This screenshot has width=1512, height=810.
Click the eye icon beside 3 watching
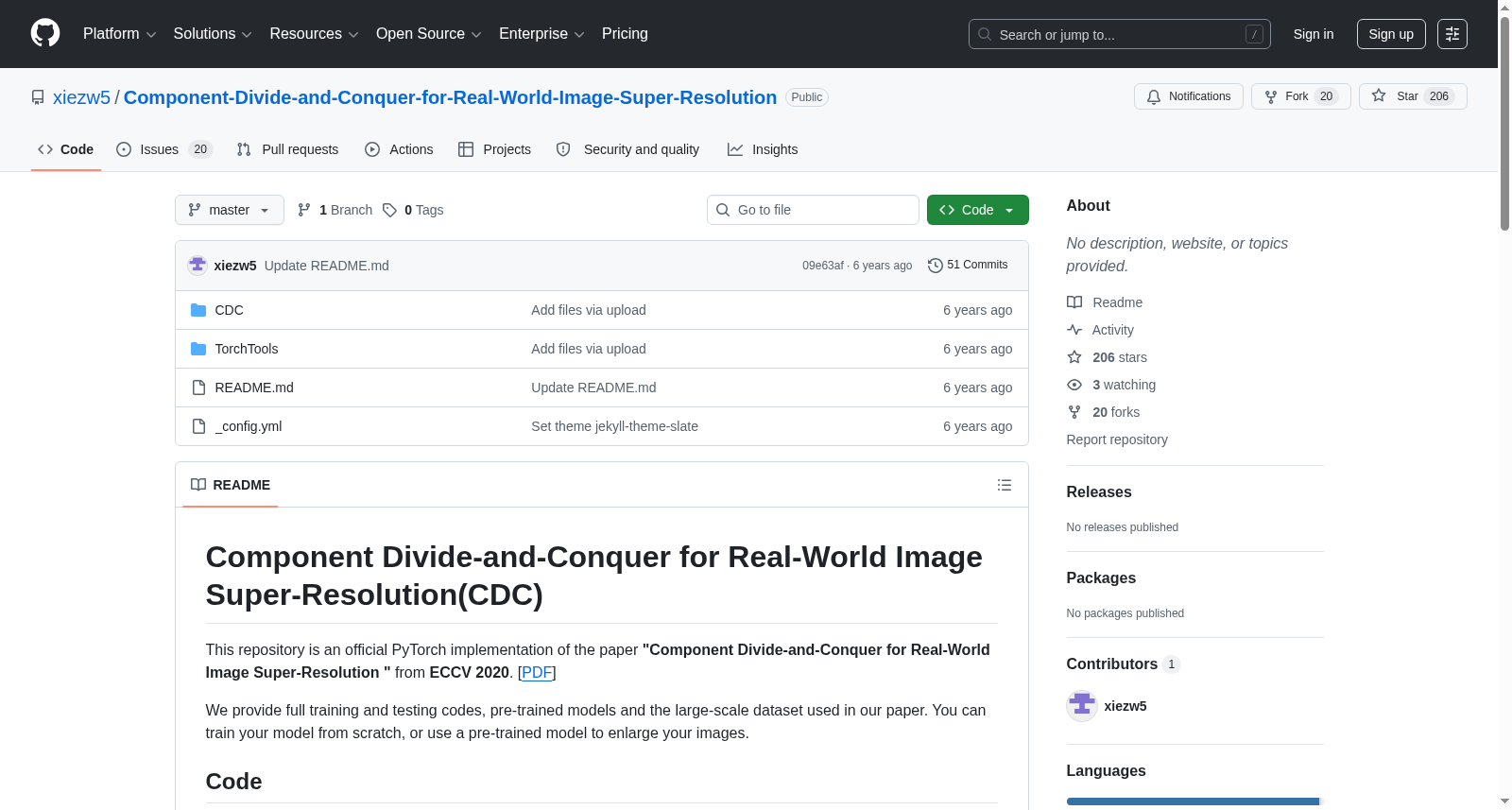(x=1074, y=385)
